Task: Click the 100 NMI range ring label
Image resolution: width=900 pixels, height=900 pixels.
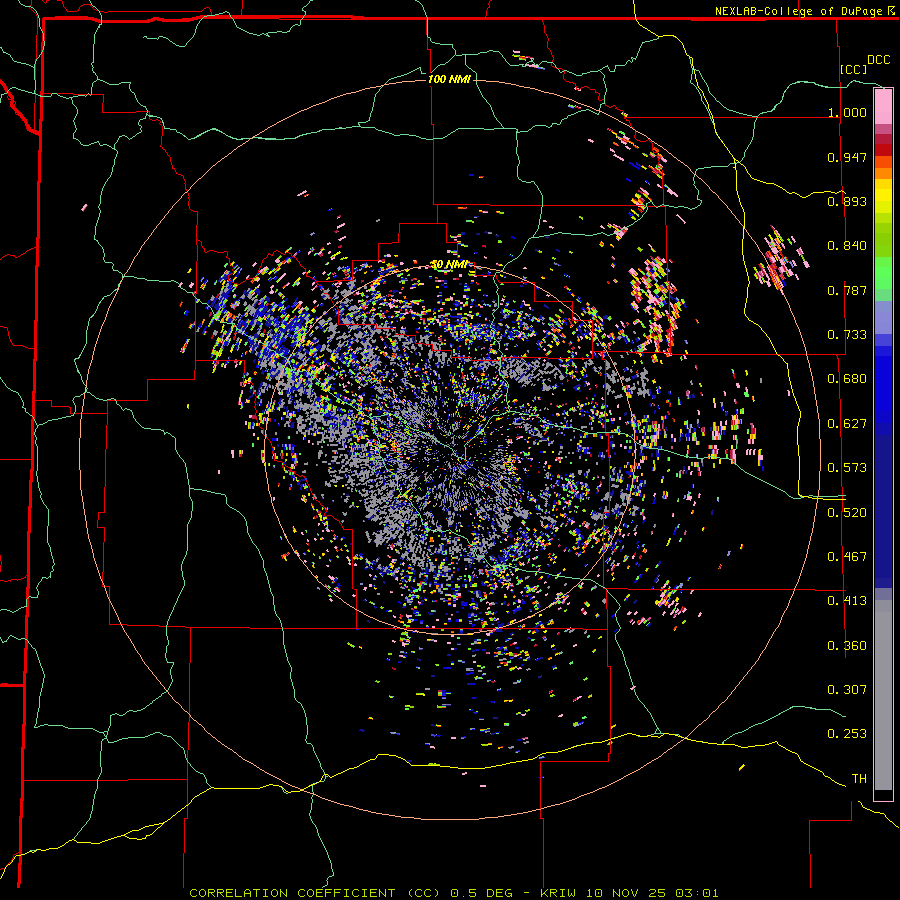Action: (449, 79)
